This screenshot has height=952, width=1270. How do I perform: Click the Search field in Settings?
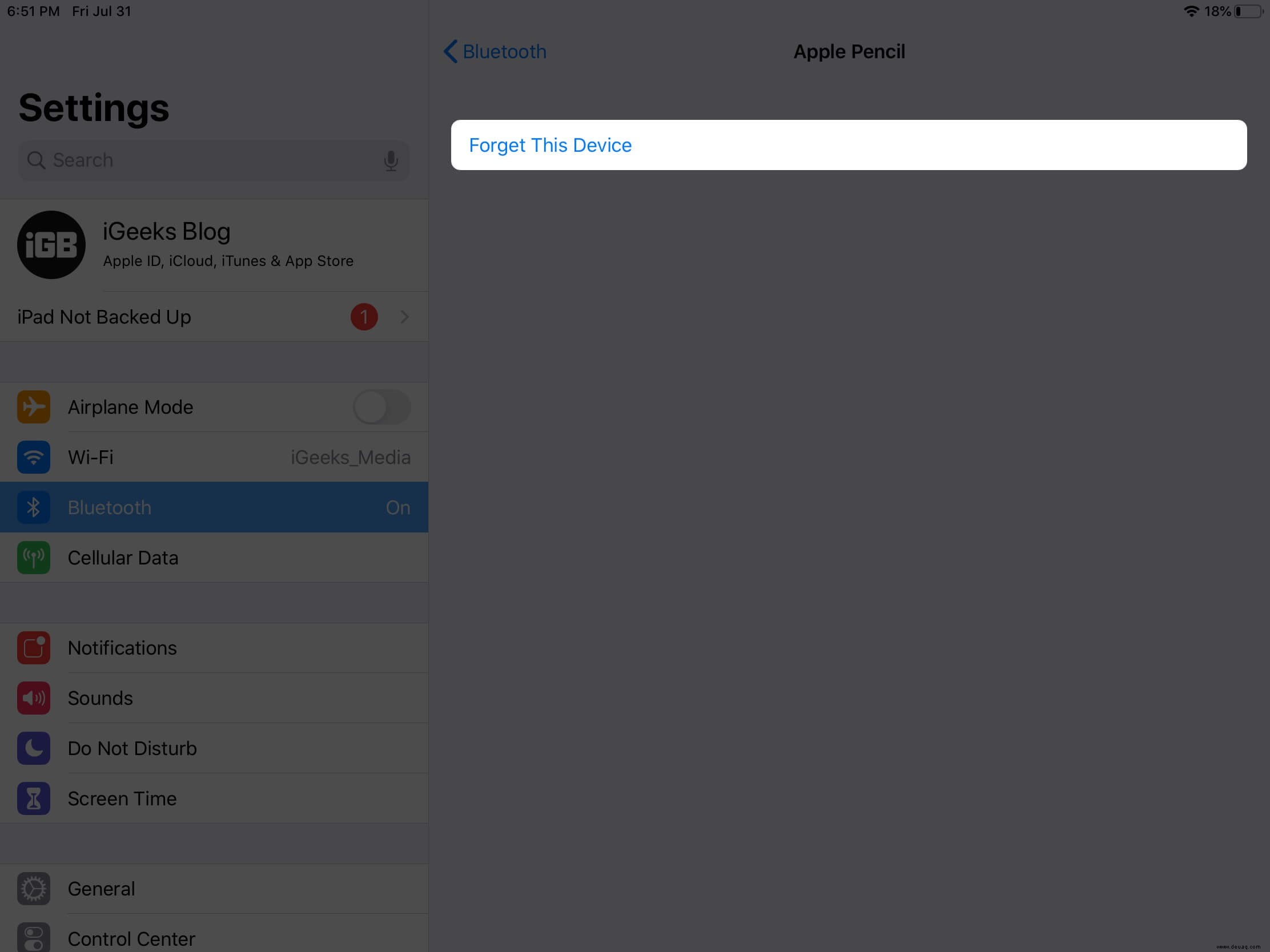214,160
